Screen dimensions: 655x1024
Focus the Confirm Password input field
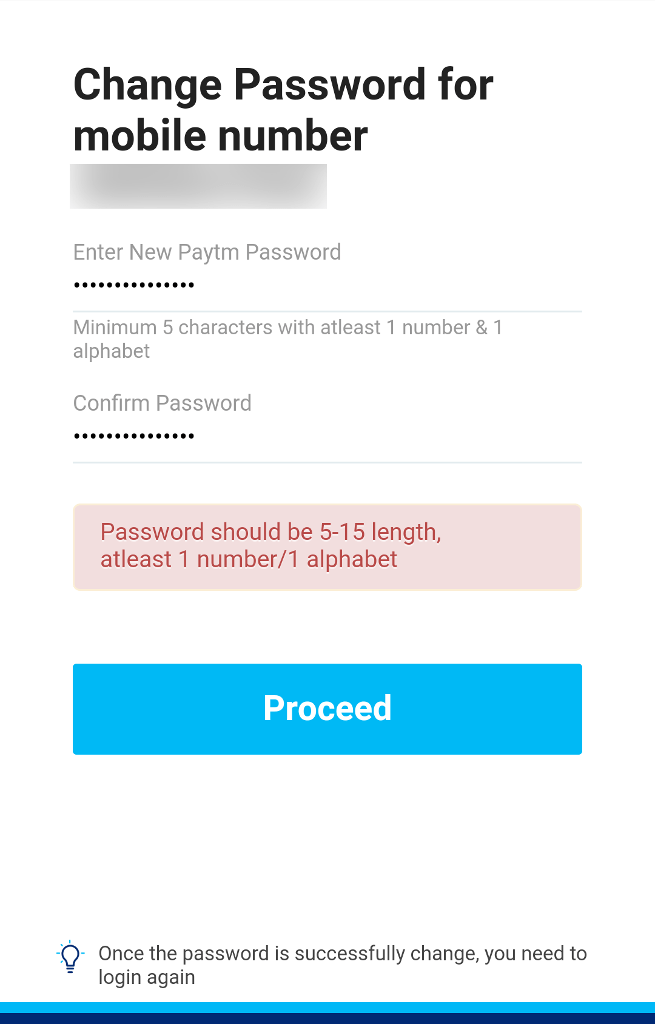(x=326, y=437)
